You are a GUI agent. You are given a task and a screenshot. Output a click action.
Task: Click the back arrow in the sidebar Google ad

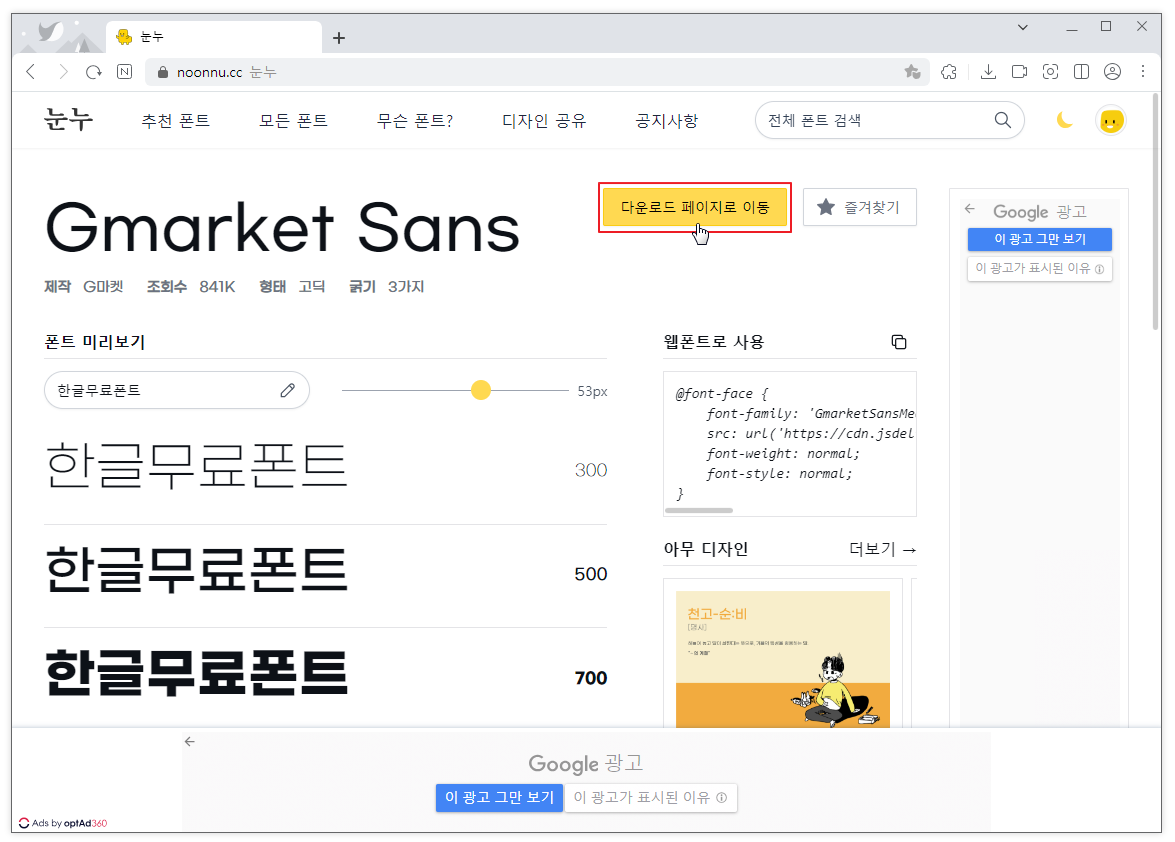(x=970, y=209)
